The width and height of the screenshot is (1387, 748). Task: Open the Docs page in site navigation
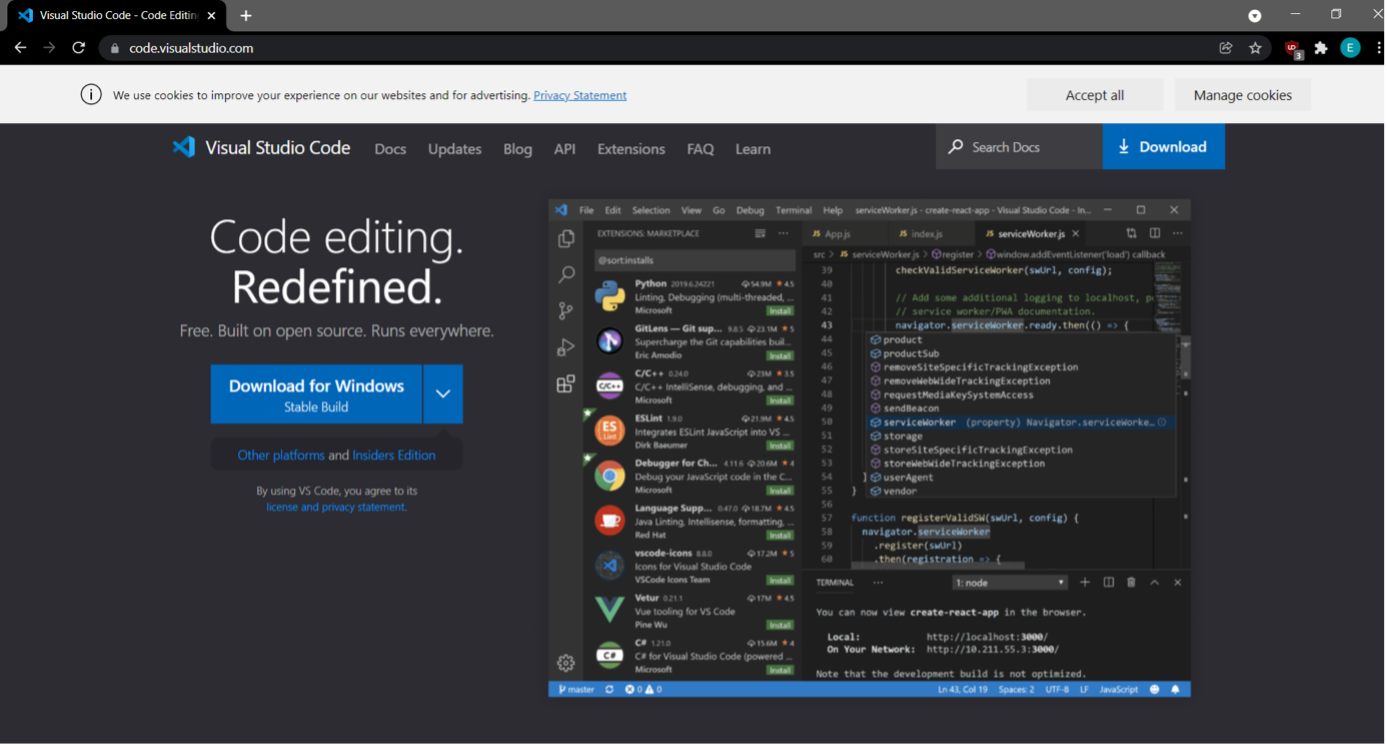click(x=390, y=149)
